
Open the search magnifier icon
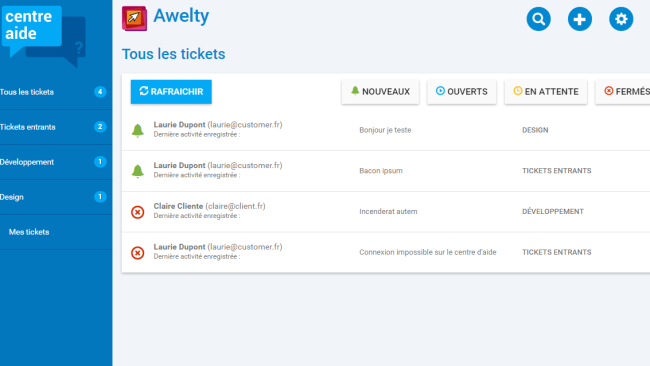click(538, 19)
